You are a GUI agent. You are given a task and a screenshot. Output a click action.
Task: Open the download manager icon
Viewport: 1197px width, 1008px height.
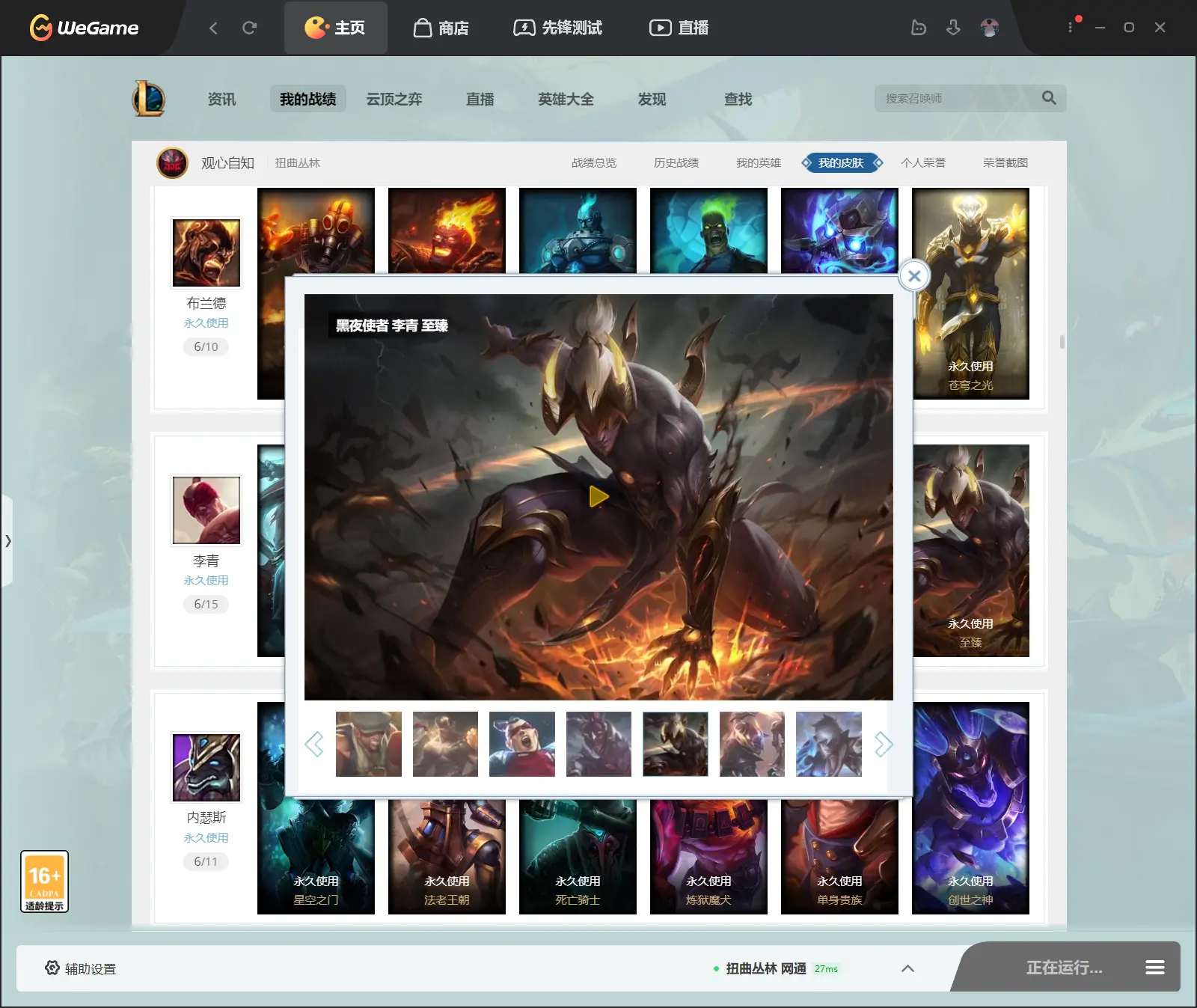[953, 28]
